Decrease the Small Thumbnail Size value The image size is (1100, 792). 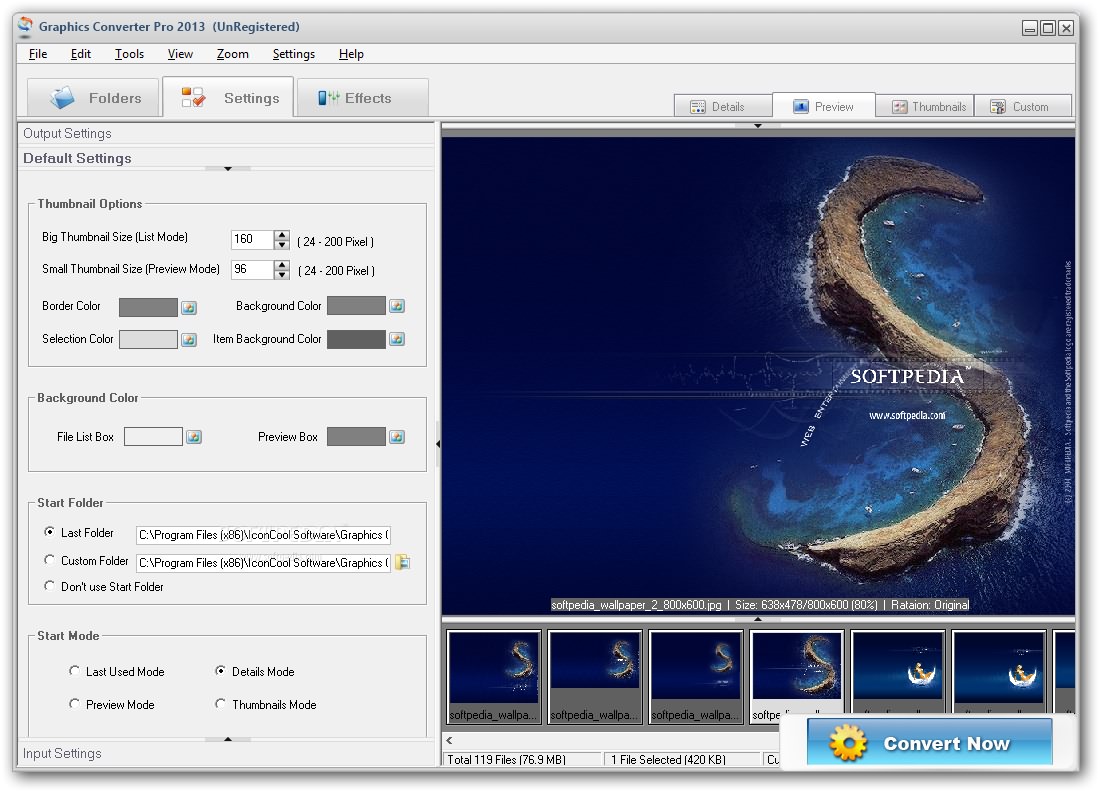(x=281, y=275)
